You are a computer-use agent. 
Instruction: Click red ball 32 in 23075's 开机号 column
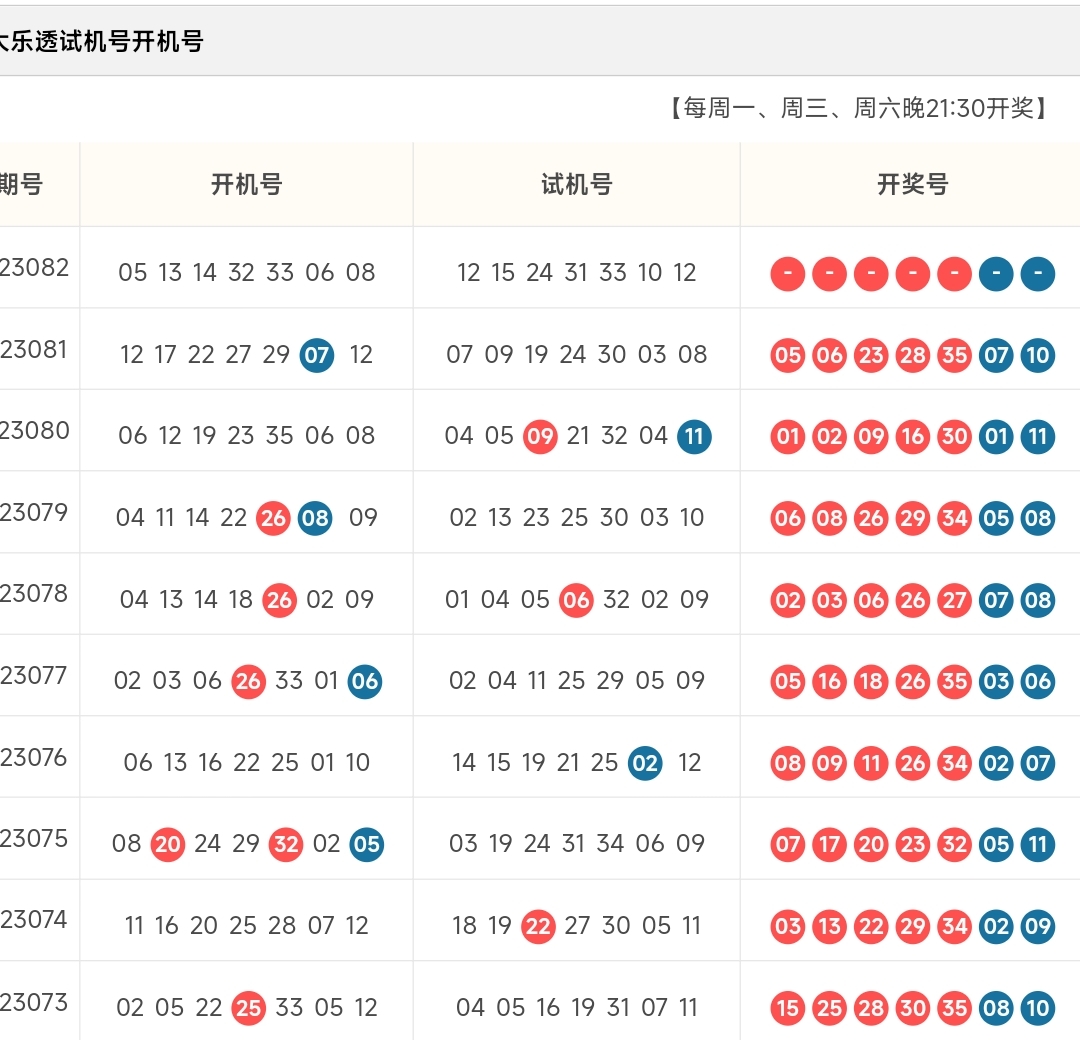click(286, 844)
